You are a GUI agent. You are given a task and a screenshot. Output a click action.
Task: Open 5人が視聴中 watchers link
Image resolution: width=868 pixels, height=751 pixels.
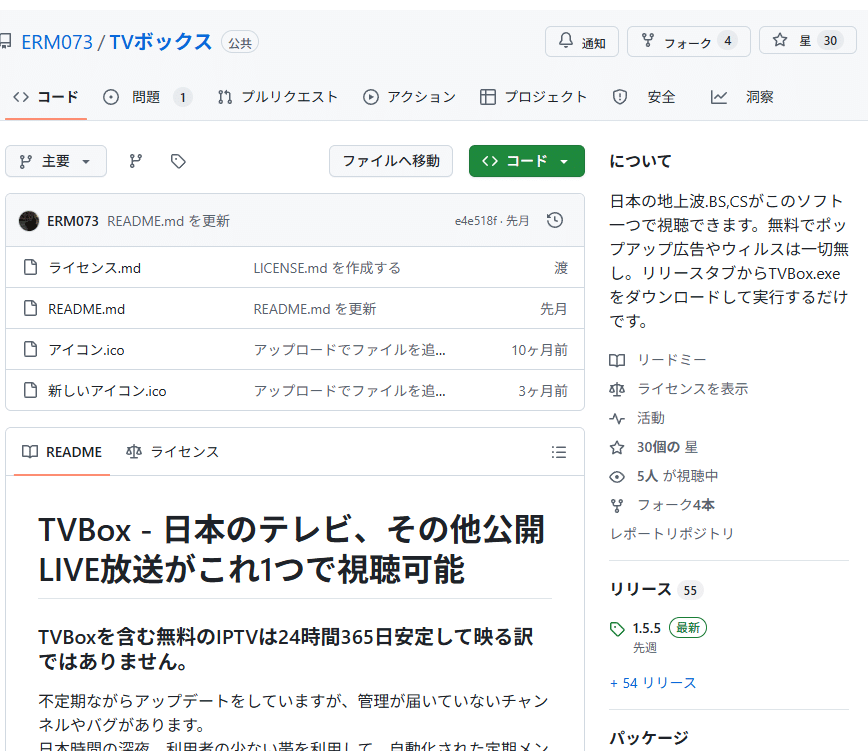click(677, 476)
